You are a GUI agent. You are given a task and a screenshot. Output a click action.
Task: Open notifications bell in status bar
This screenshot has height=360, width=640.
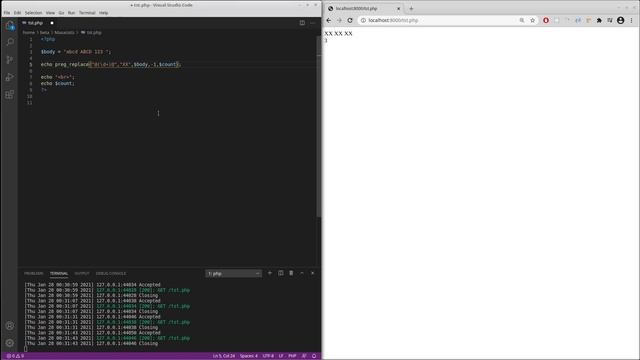[x=314, y=356]
